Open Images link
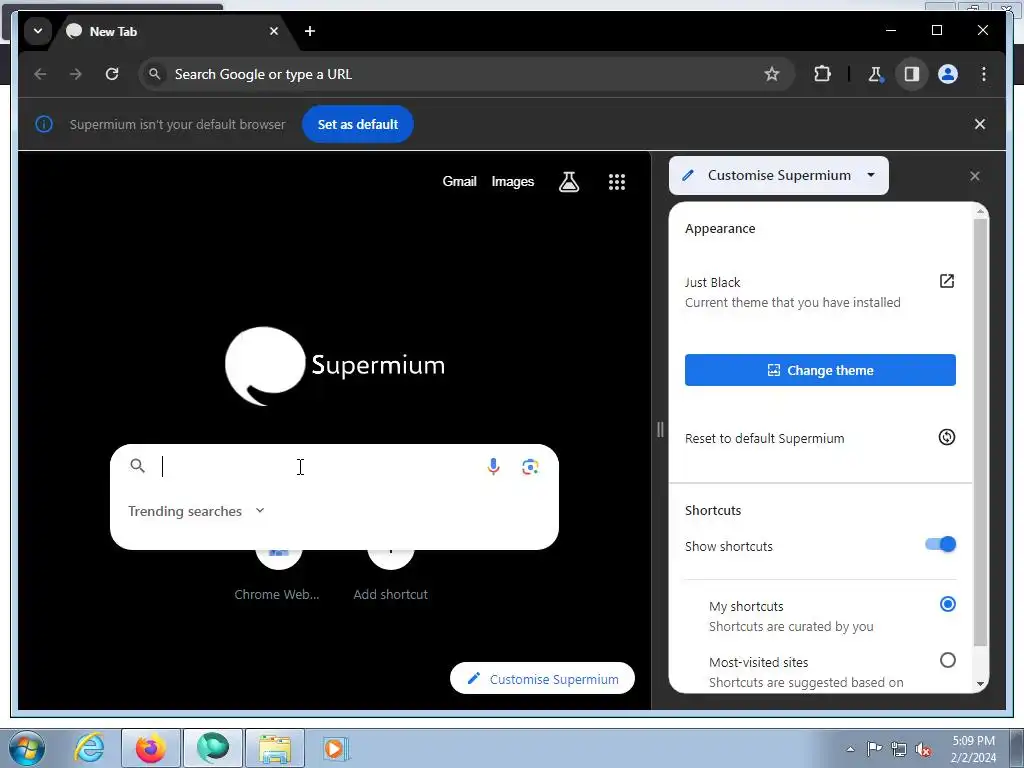 point(513,182)
